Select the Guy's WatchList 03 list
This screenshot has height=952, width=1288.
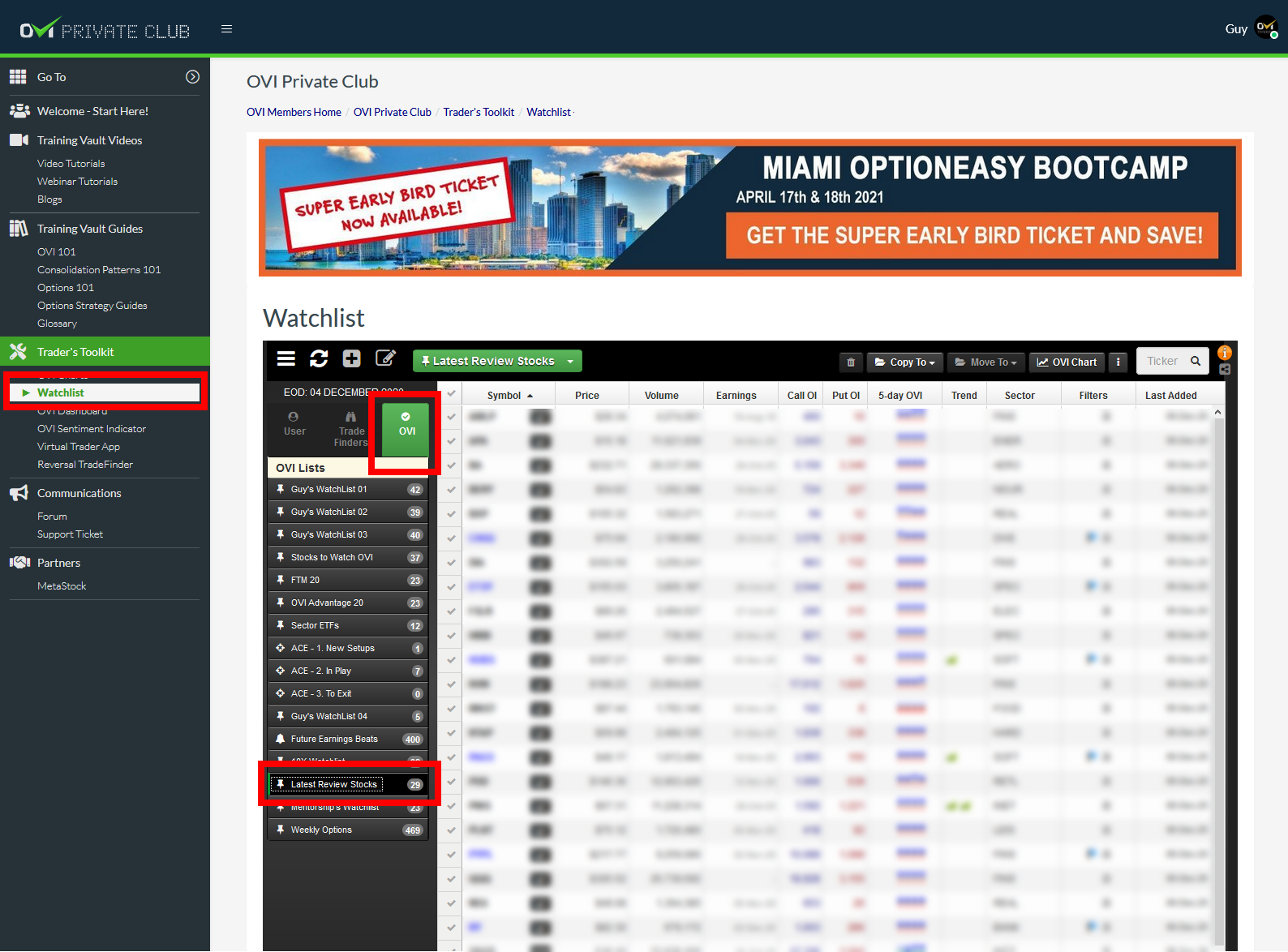(349, 534)
